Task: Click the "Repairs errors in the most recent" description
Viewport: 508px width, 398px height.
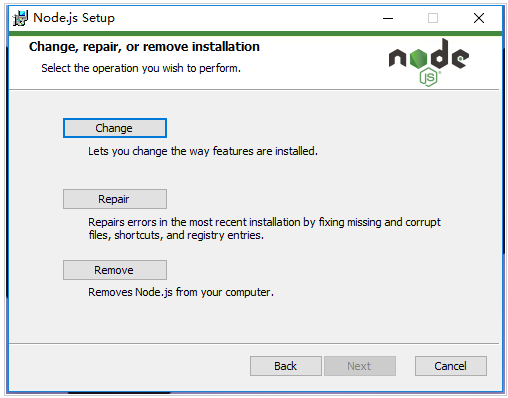Action: tap(264, 229)
